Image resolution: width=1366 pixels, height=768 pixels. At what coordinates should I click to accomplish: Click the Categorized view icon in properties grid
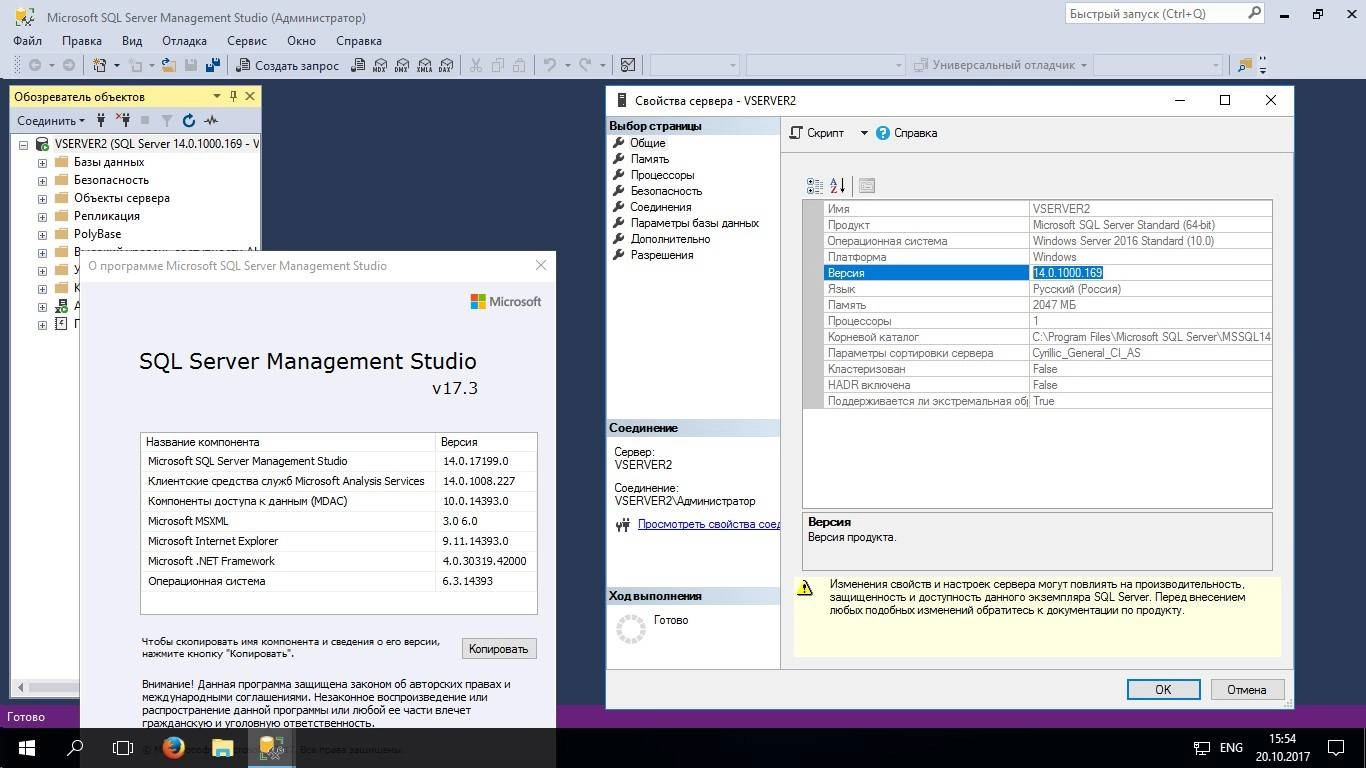tap(815, 185)
